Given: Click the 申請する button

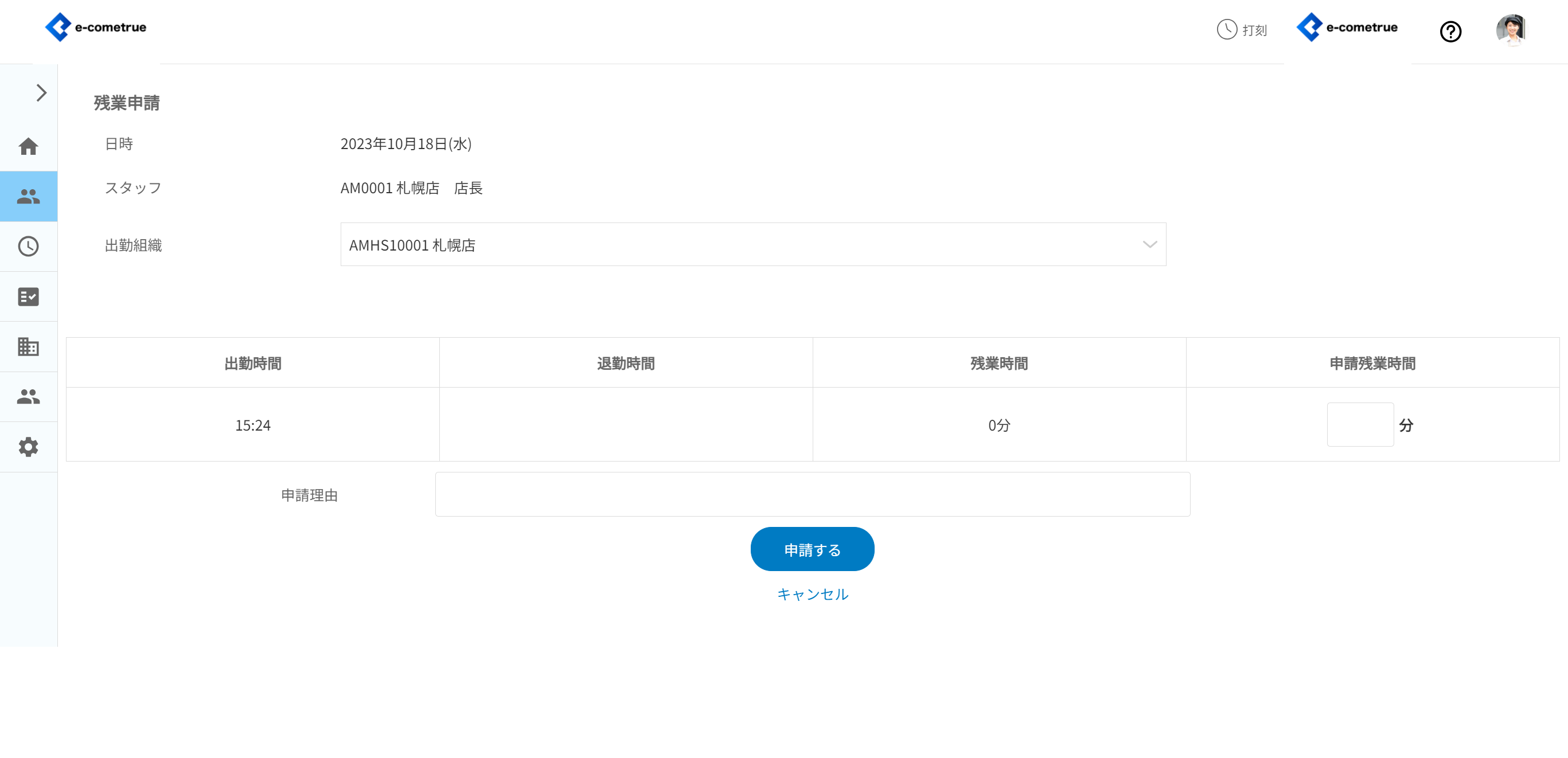Looking at the screenshot, I should tap(812, 549).
